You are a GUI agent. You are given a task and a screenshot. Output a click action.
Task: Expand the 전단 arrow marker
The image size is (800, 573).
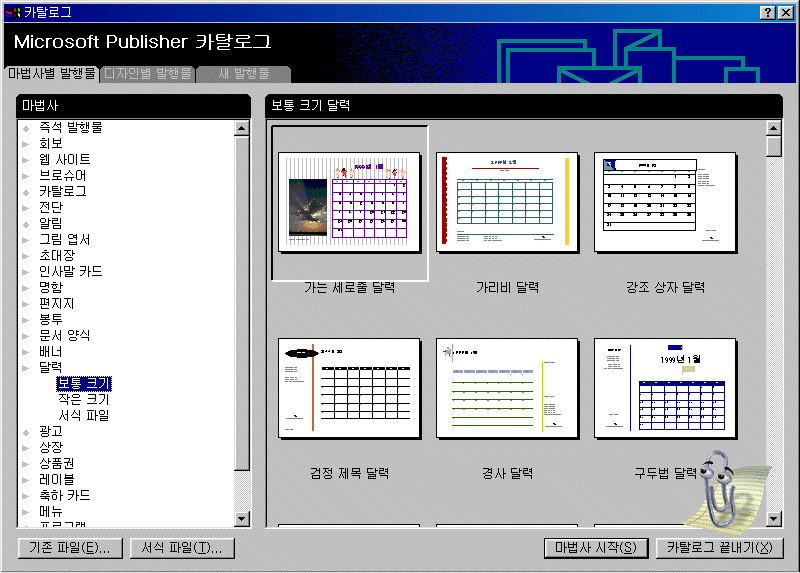click(26, 208)
